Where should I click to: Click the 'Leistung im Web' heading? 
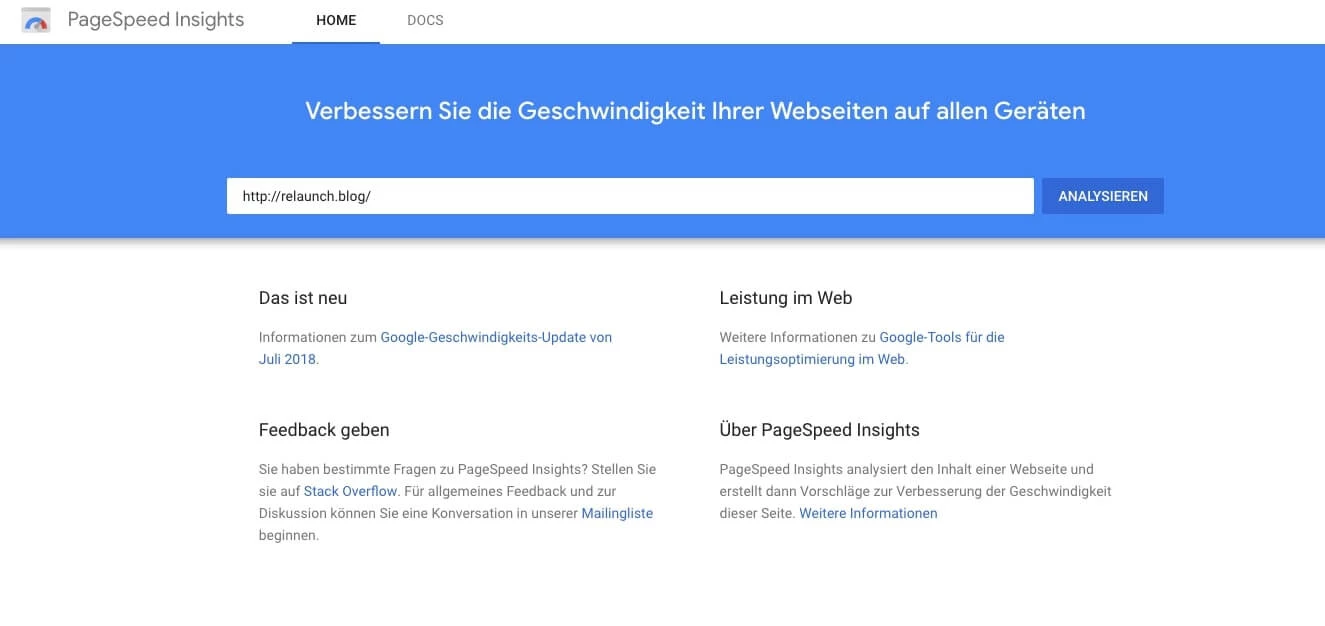tap(786, 298)
